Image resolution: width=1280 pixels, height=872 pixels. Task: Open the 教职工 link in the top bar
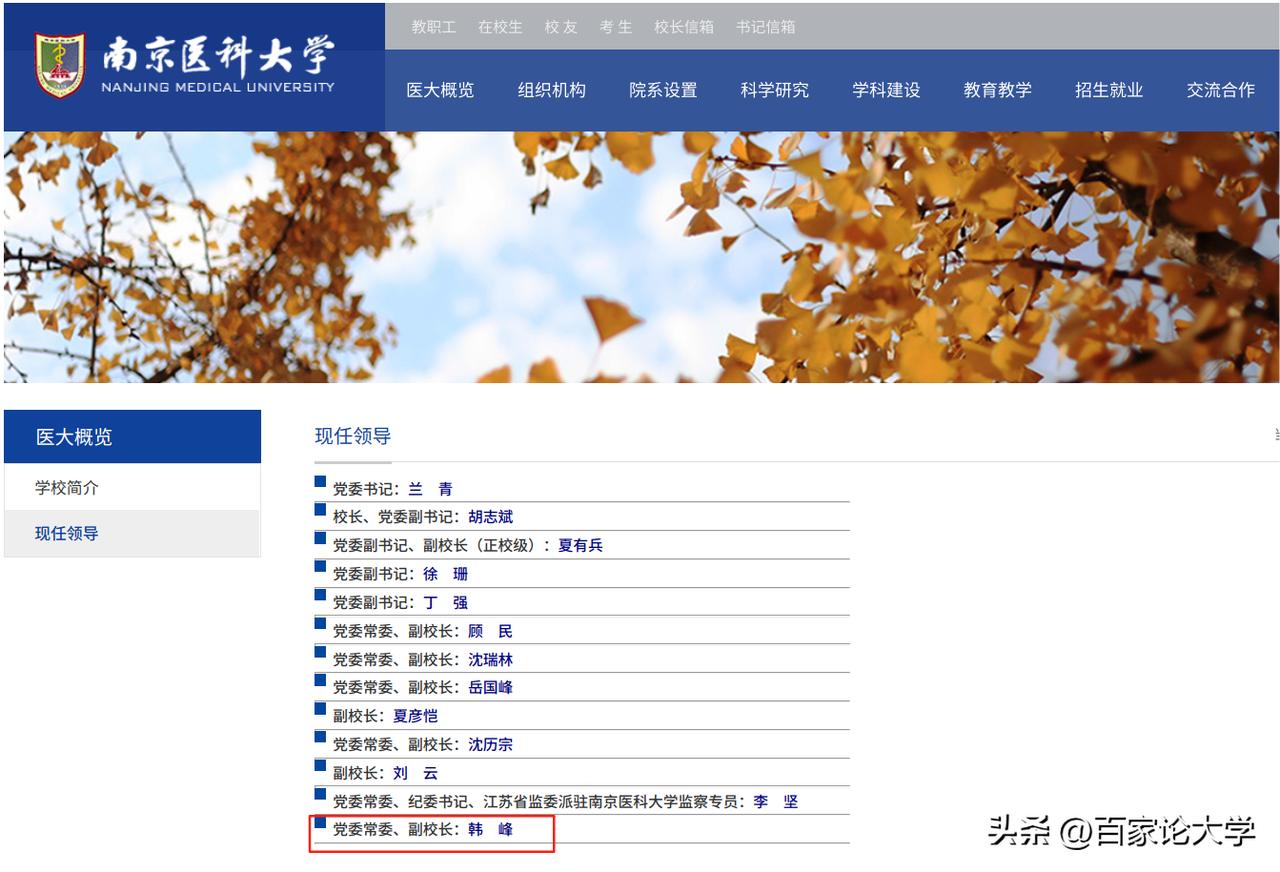437,27
